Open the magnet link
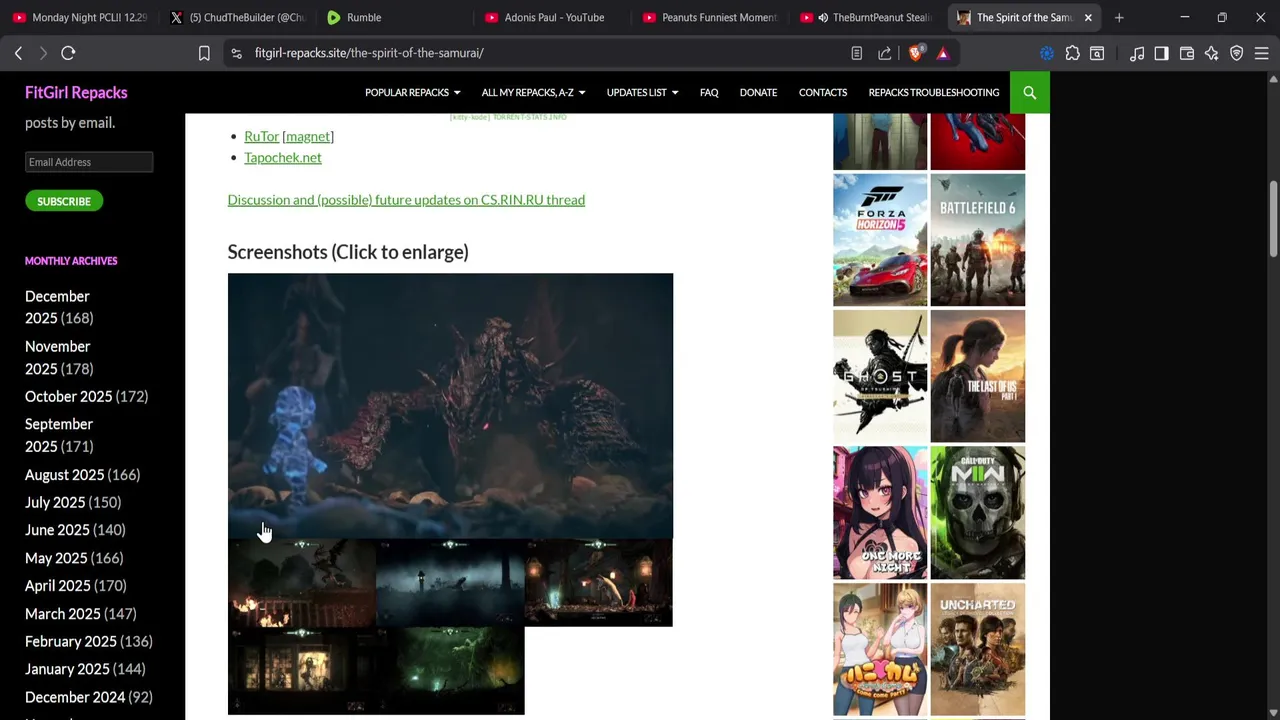 point(308,136)
